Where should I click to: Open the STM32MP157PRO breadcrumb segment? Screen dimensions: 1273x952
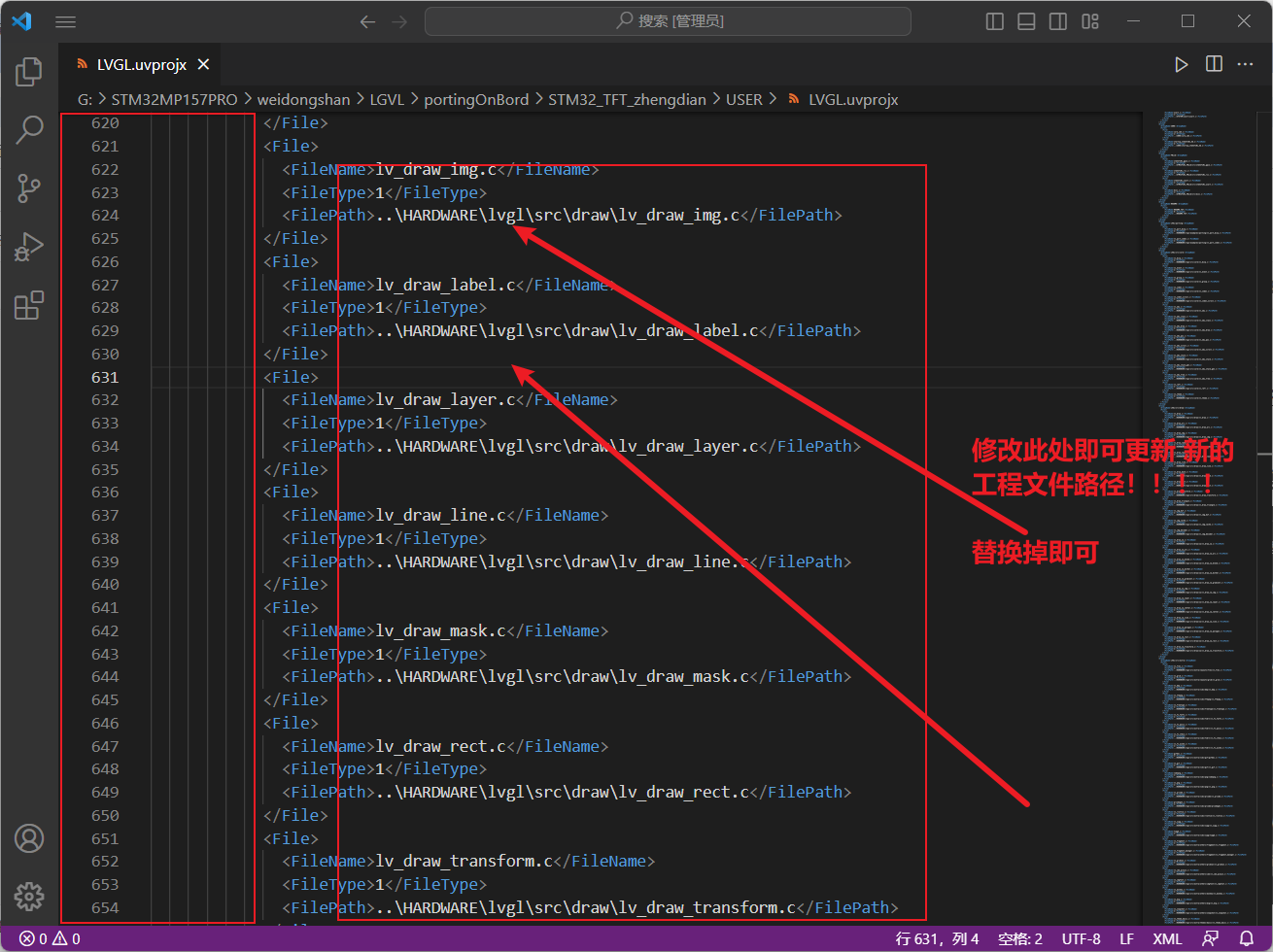pos(174,99)
